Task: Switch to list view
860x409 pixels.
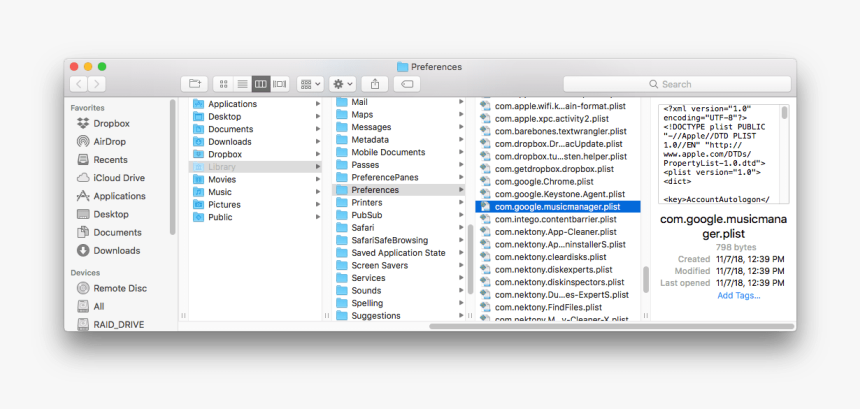Action: click(242, 84)
